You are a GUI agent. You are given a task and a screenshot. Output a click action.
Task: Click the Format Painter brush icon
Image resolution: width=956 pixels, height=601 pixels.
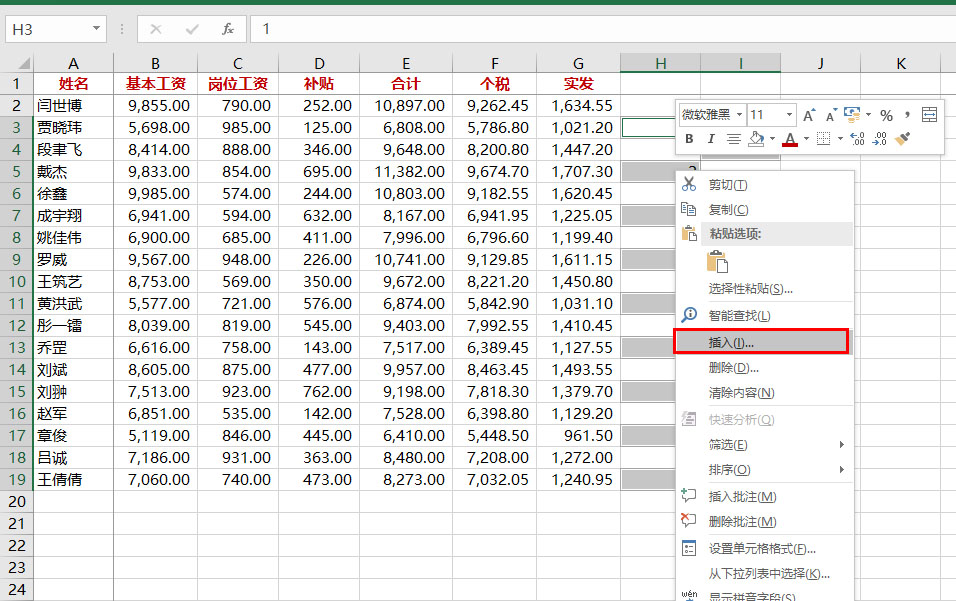(x=902, y=139)
